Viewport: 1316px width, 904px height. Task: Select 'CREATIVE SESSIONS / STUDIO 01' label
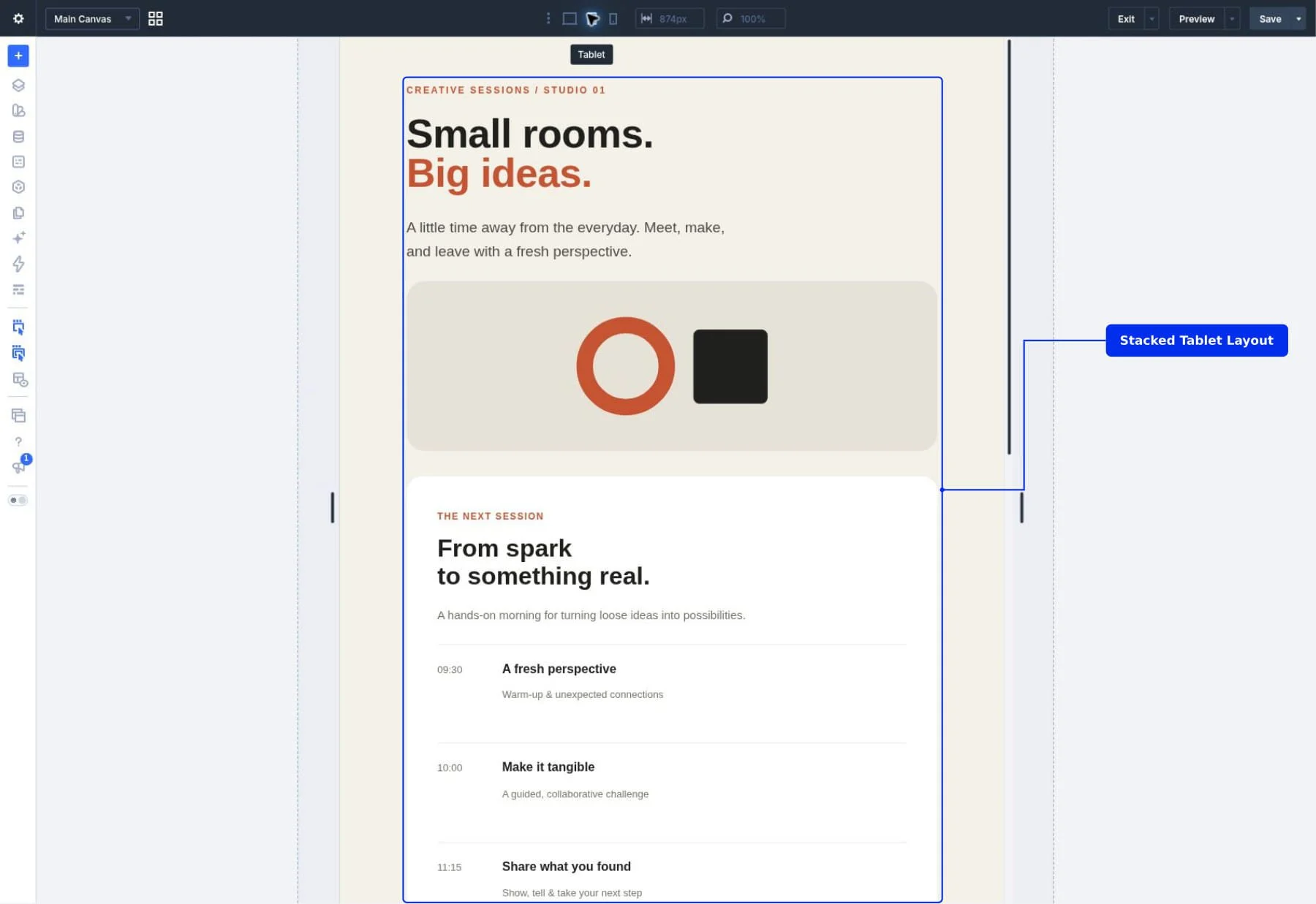pos(506,90)
